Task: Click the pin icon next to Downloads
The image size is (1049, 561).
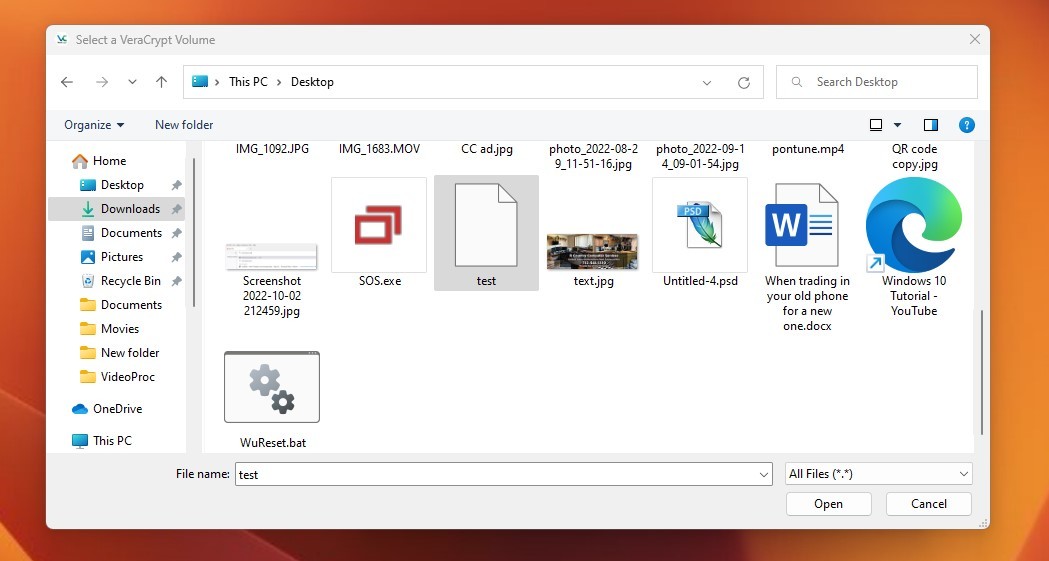Action: pyautogui.click(x=176, y=209)
